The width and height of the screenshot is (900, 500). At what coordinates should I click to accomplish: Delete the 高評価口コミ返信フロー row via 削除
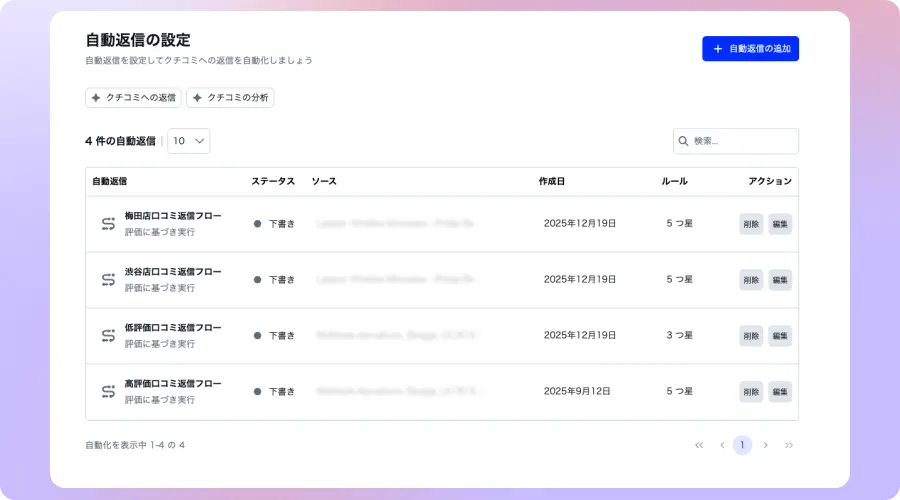pos(751,392)
